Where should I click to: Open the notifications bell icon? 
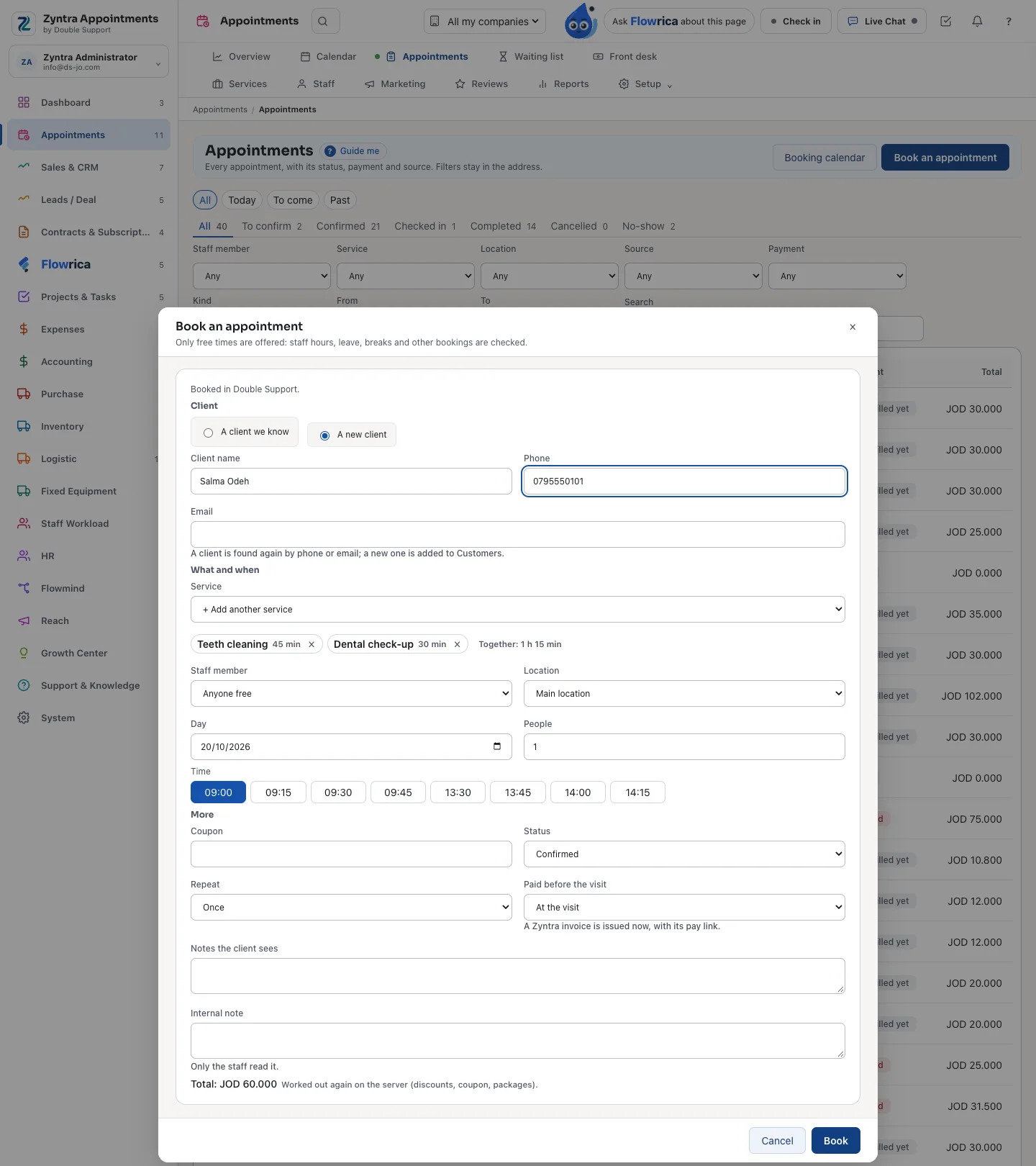[977, 22]
